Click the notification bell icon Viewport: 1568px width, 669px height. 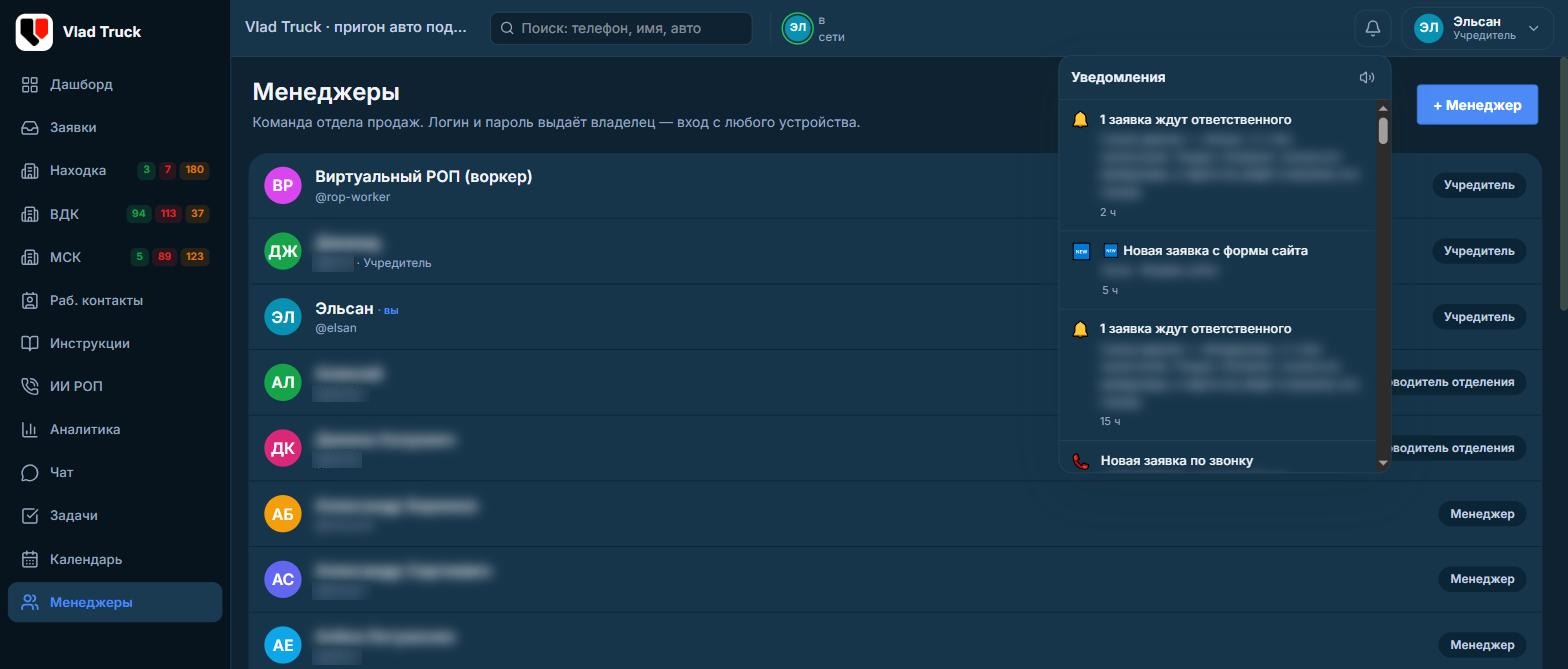click(x=1373, y=28)
